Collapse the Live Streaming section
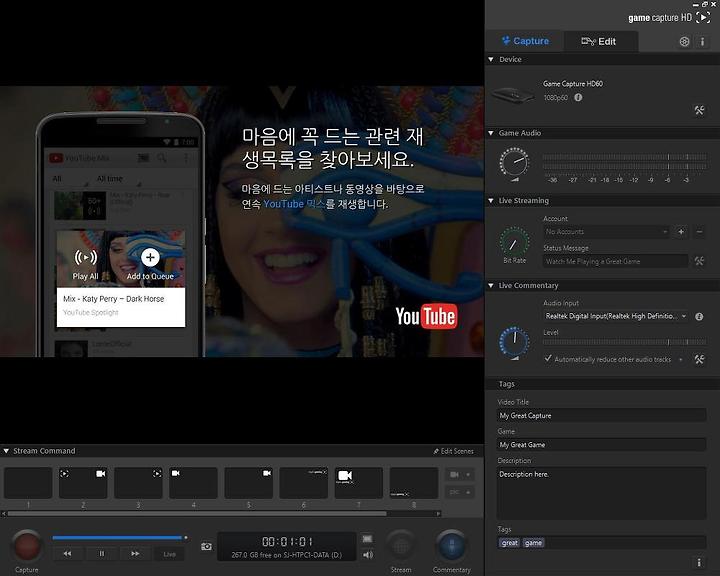Image resolution: width=720 pixels, height=576 pixels. pyautogui.click(x=491, y=200)
